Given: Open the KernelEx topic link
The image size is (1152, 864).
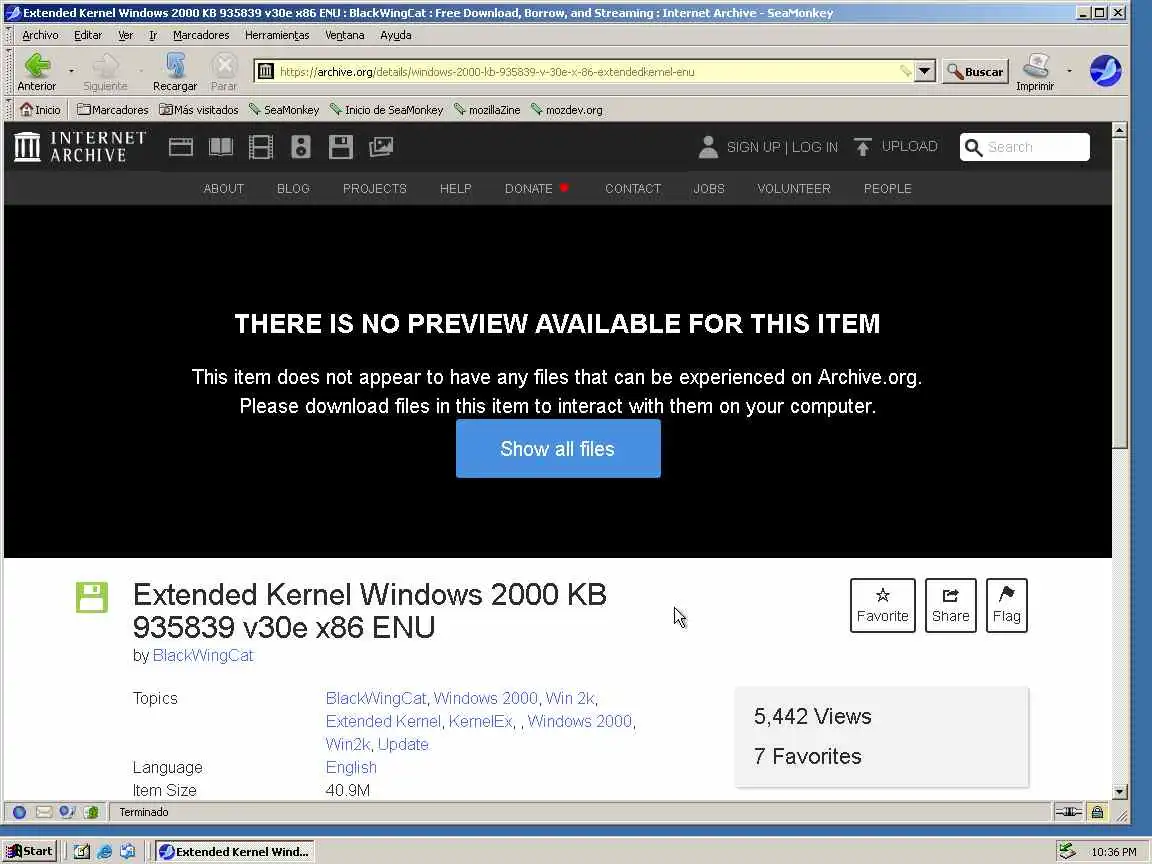Looking at the screenshot, I should 480,721.
